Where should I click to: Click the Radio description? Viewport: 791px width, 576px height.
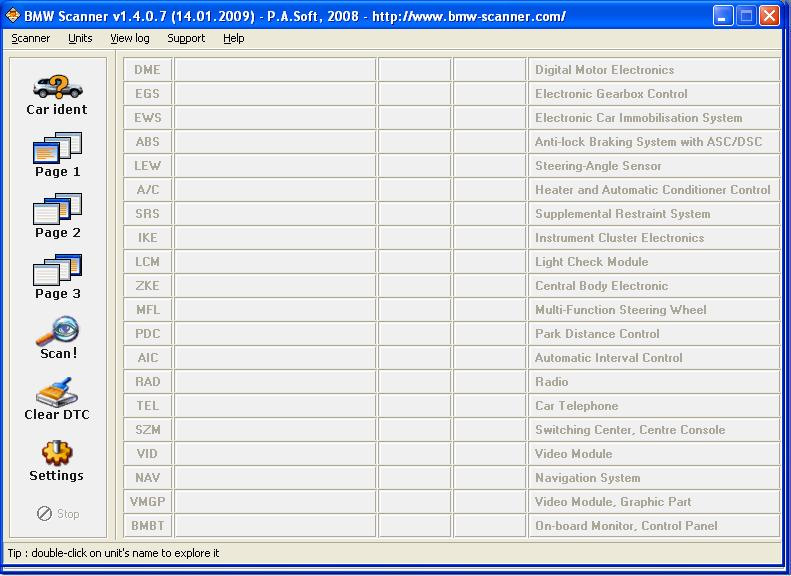pos(551,382)
